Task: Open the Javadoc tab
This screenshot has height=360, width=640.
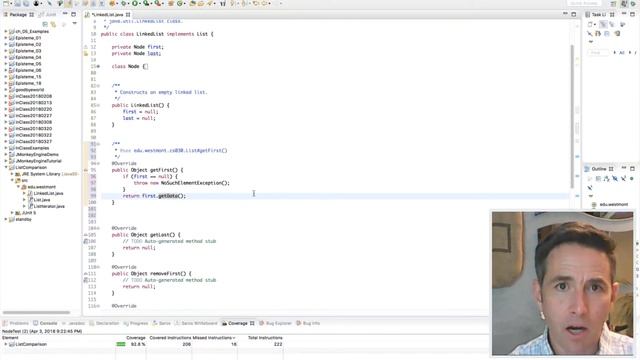Action: tap(74, 323)
